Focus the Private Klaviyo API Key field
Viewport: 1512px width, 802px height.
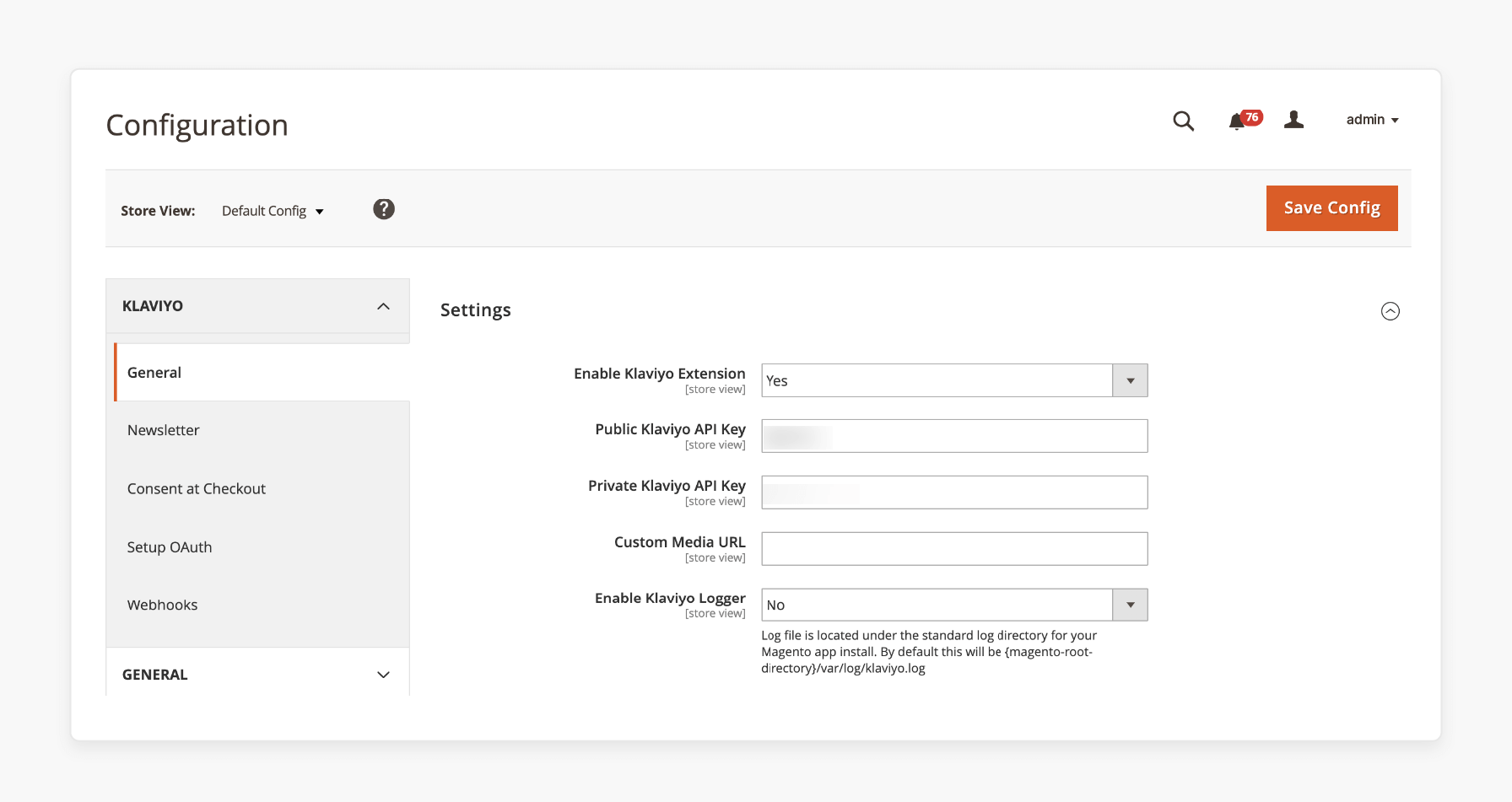tap(954, 493)
